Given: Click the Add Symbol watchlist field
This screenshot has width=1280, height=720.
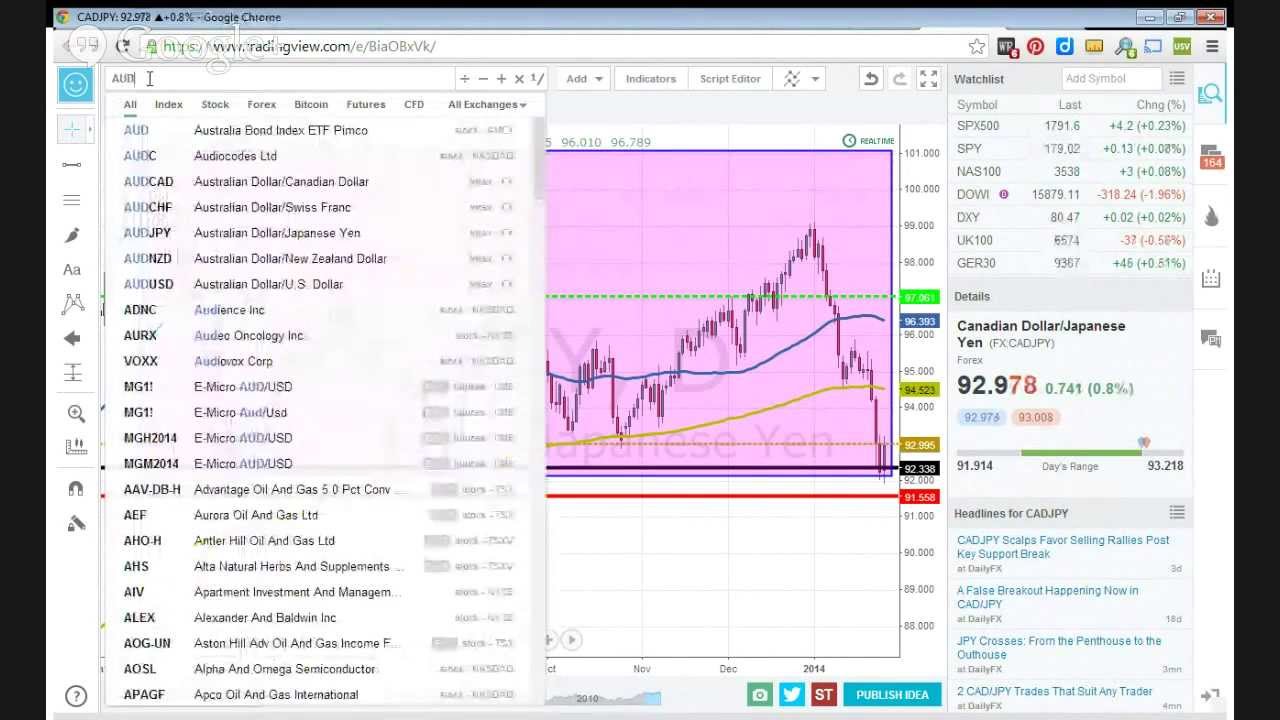Looking at the screenshot, I should (x=1111, y=78).
